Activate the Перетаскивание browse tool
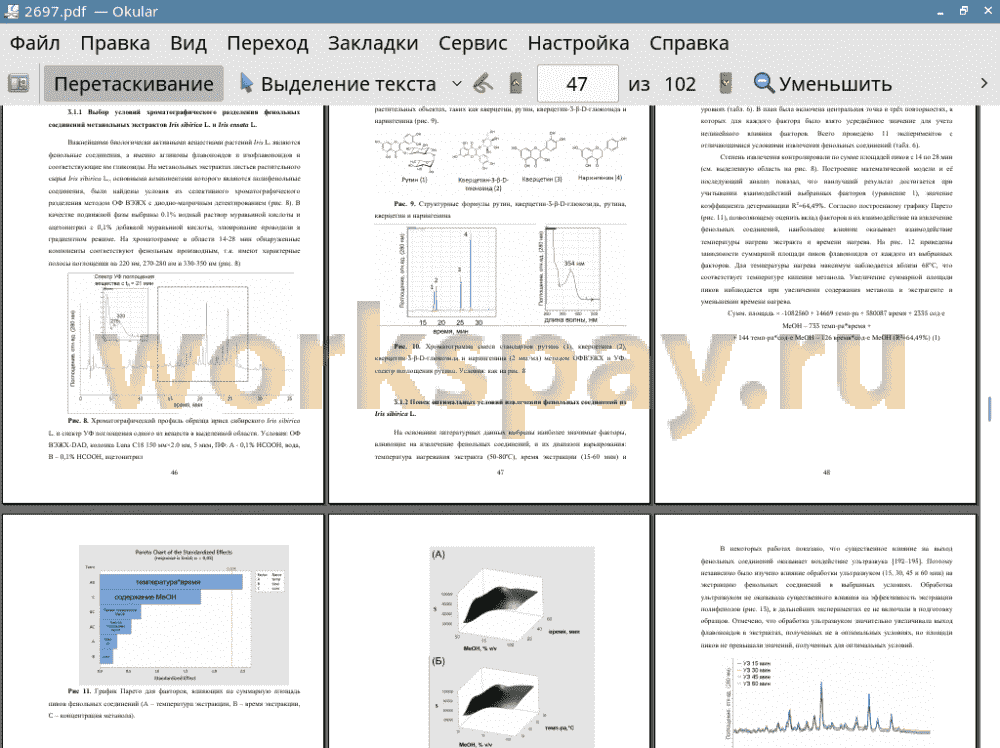Image resolution: width=1000 pixels, height=748 pixels. pyautogui.click(x=133, y=84)
